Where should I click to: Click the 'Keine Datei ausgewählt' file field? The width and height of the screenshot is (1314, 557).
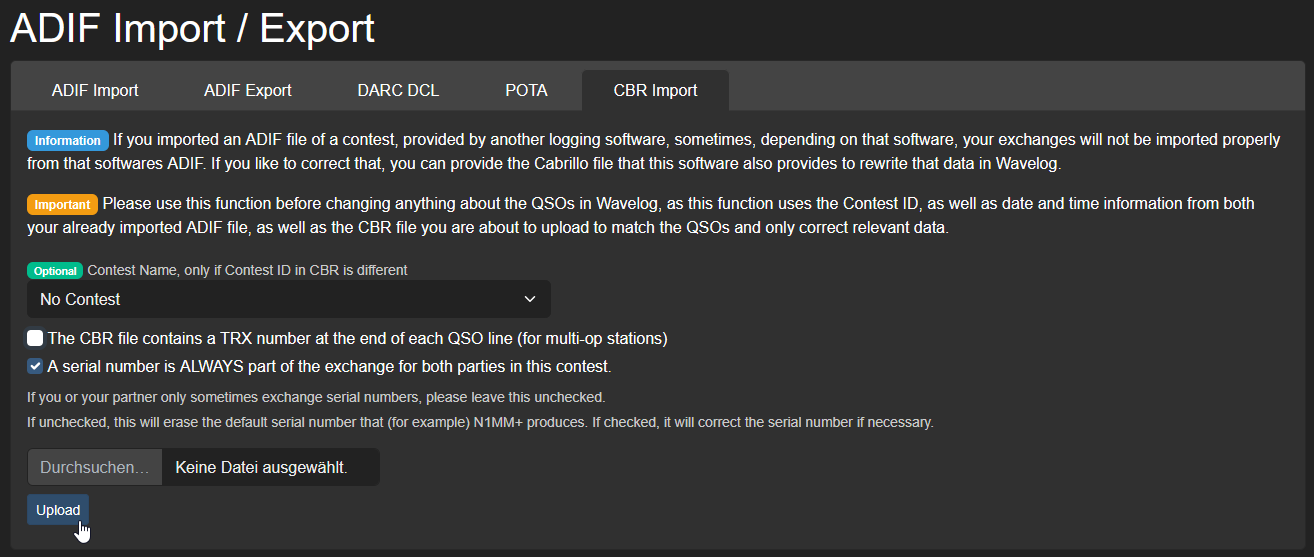(262, 467)
